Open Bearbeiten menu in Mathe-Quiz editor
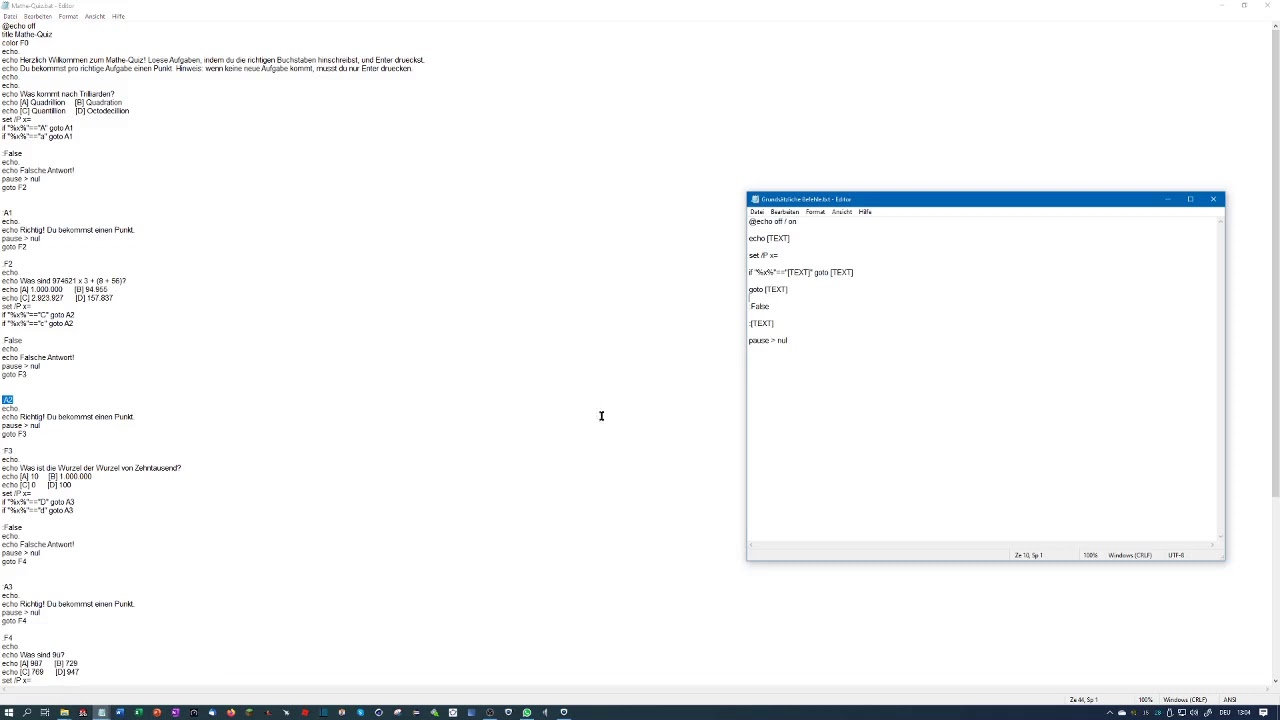The height and width of the screenshot is (720, 1280). 38,16
